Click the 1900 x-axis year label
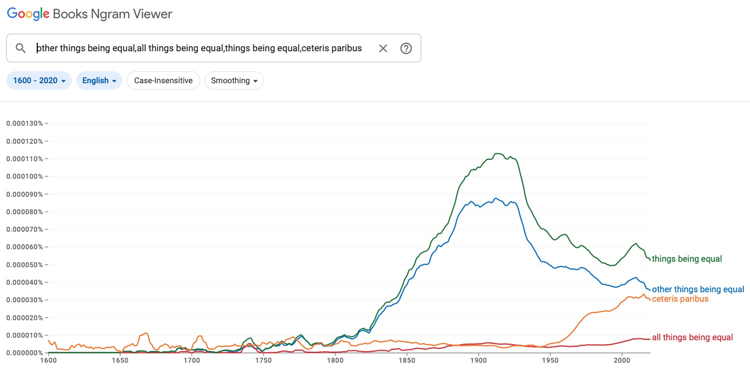Screen dimensions: 750x368 pyautogui.click(x=478, y=358)
